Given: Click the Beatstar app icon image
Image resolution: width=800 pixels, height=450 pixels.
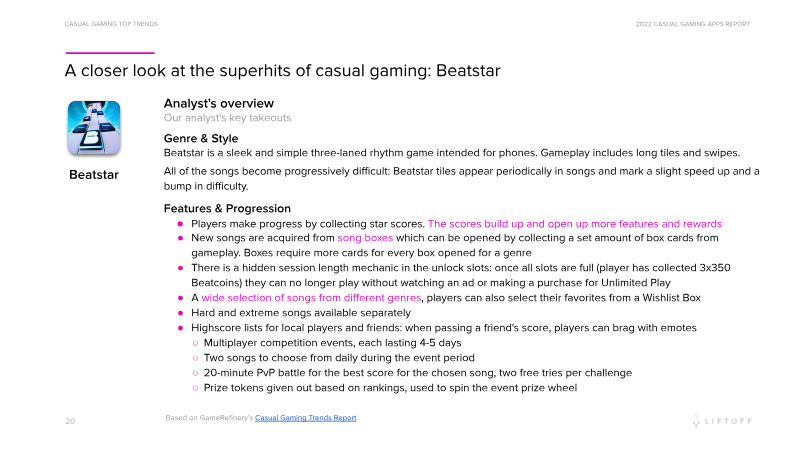Looking at the screenshot, I should [x=93, y=127].
